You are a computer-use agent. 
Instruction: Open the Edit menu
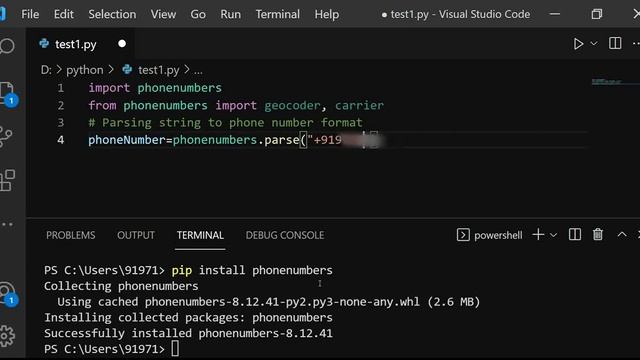pyautogui.click(x=64, y=14)
